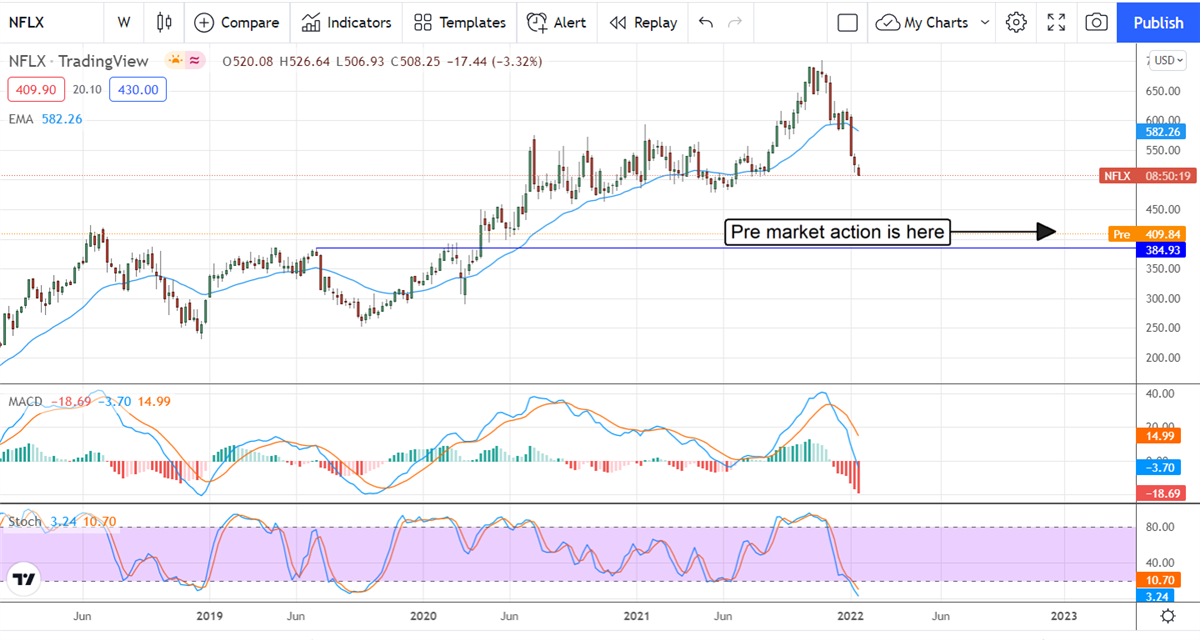
Task: Change the W weekly interval
Action: pos(123,22)
